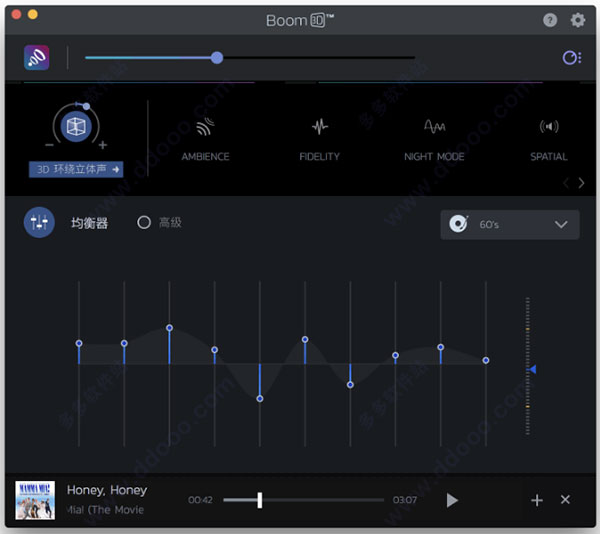The image size is (600, 534).
Task: Click the 均衡器 equalizer label
Action: (90, 223)
